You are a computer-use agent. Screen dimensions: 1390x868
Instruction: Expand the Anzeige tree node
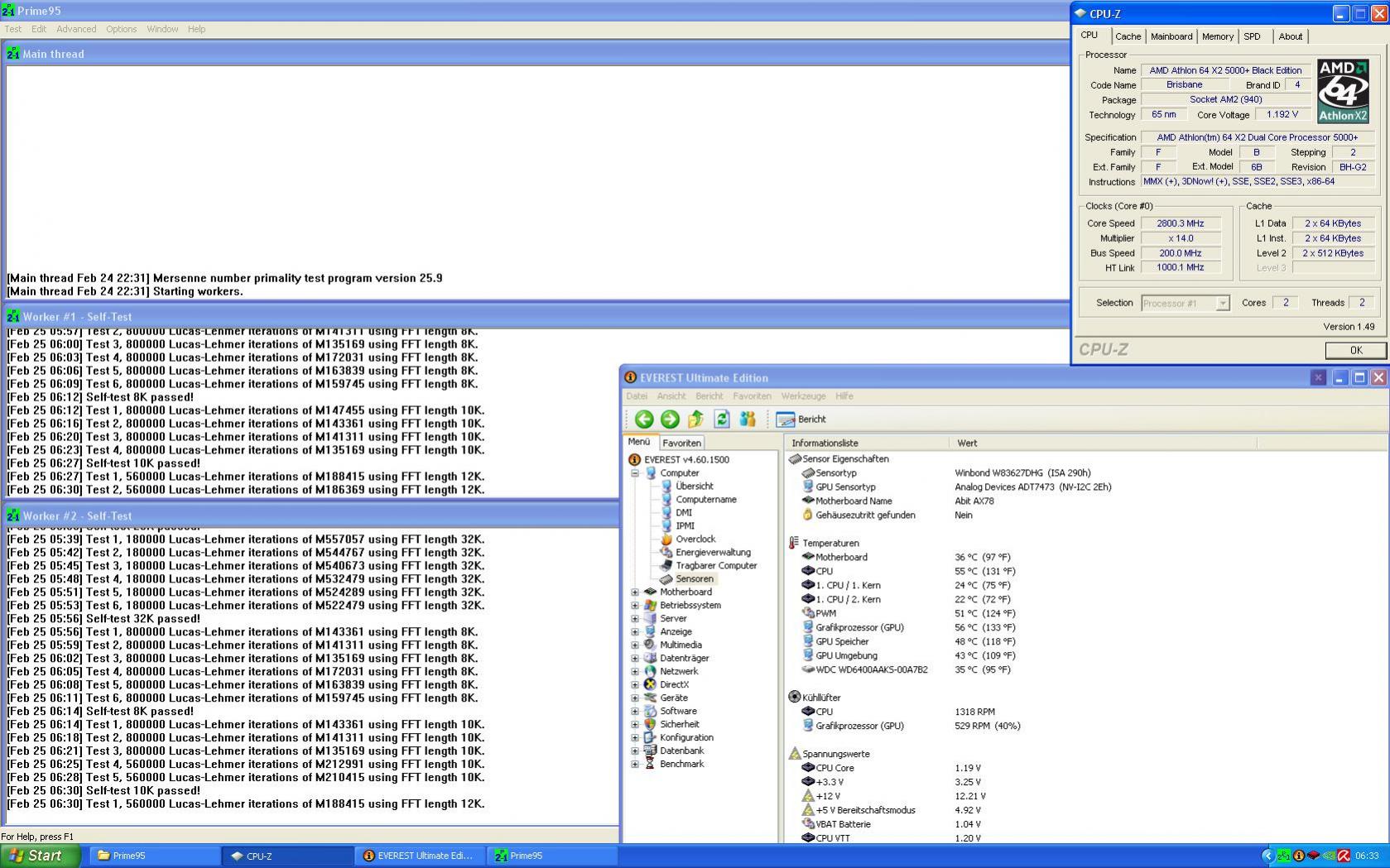point(635,632)
